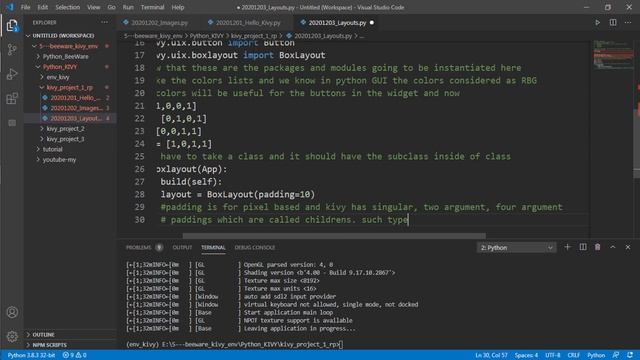The image size is (640, 360).
Task: Change file encoding UTF-8
Action: [553, 355]
